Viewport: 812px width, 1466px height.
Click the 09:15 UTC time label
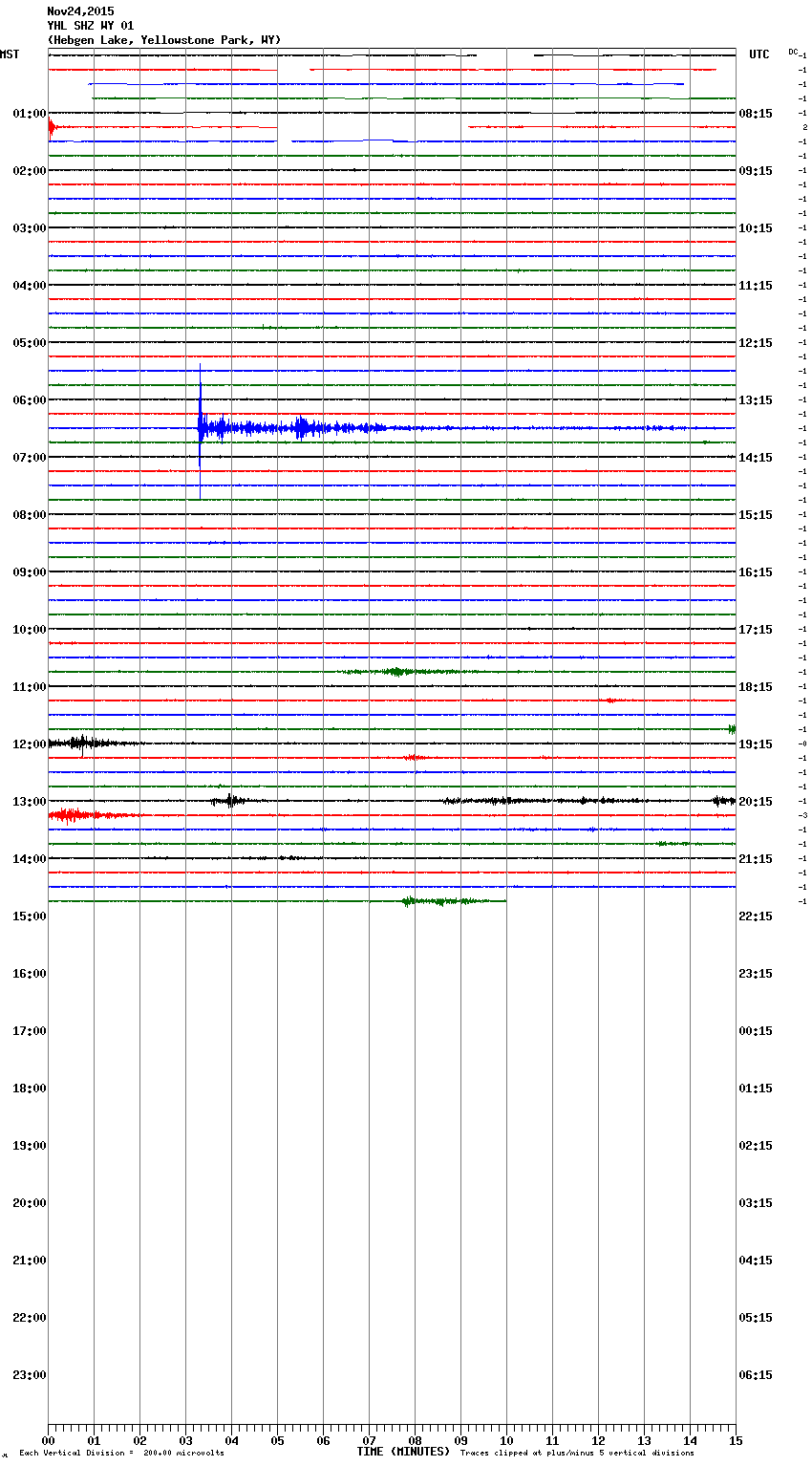coord(756,171)
